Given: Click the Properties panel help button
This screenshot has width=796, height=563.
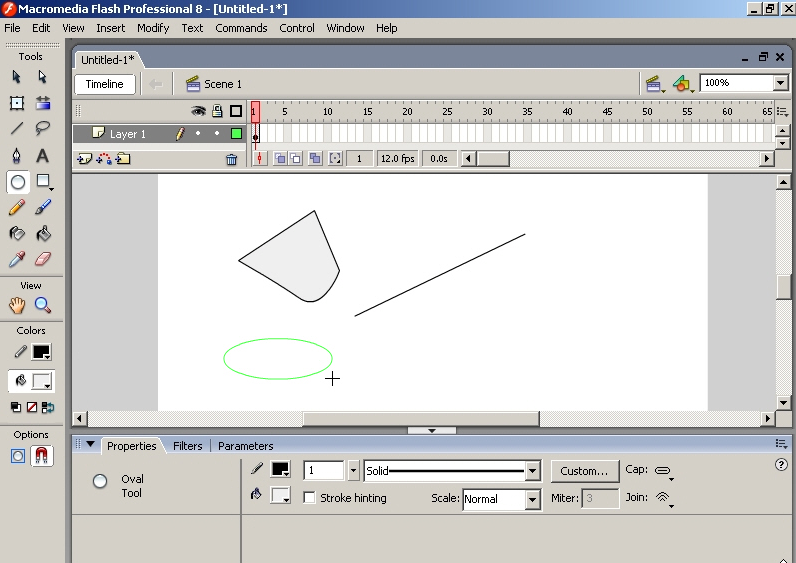Looking at the screenshot, I should coord(781,465).
